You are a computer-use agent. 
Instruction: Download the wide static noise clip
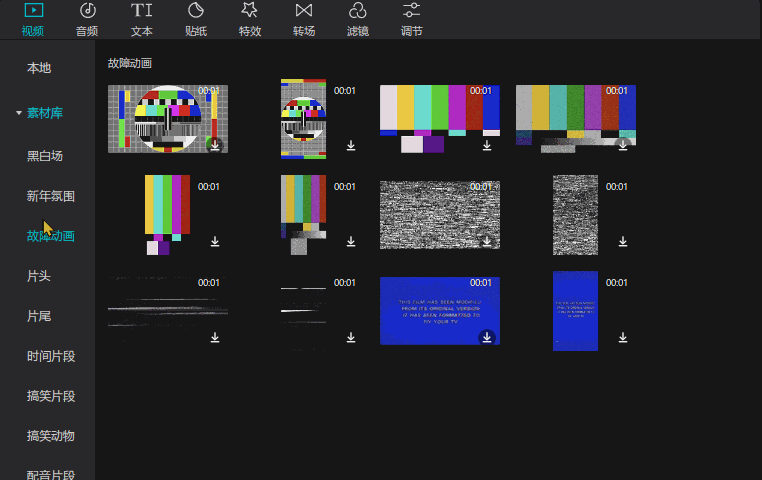pos(487,241)
